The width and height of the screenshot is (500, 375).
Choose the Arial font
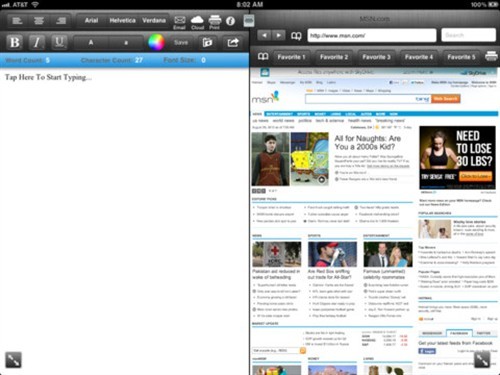coord(91,21)
